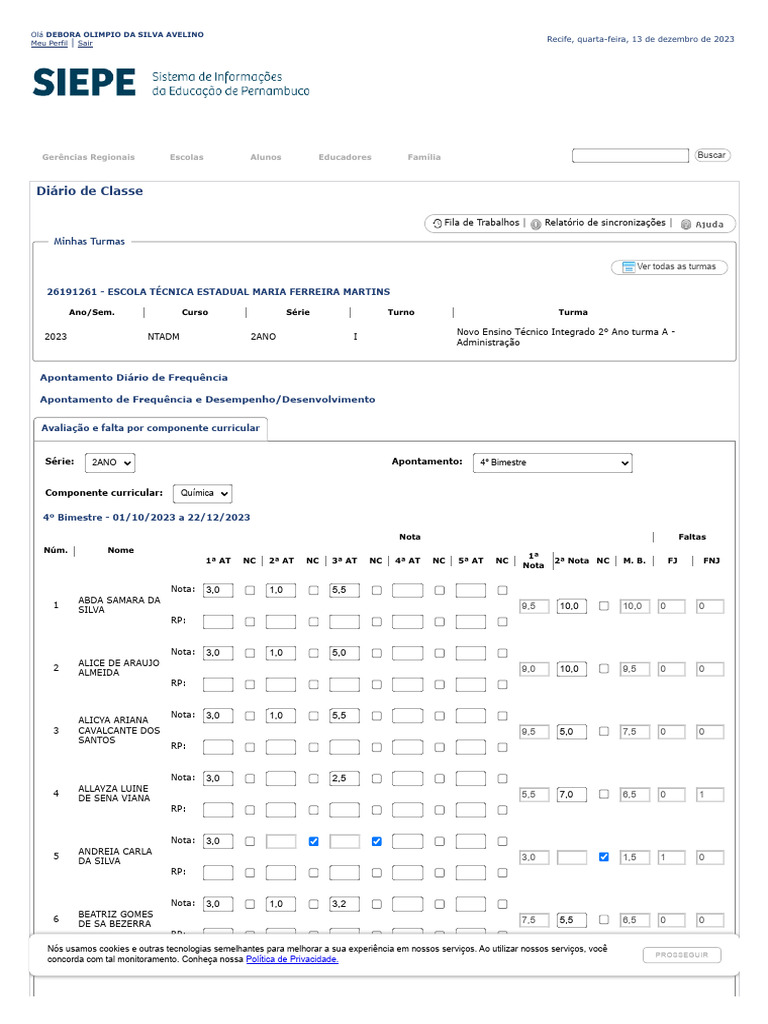The image size is (768, 1024).
Task: Select Avaliação e falta por componente tab
Action: click(x=150, y=428)
